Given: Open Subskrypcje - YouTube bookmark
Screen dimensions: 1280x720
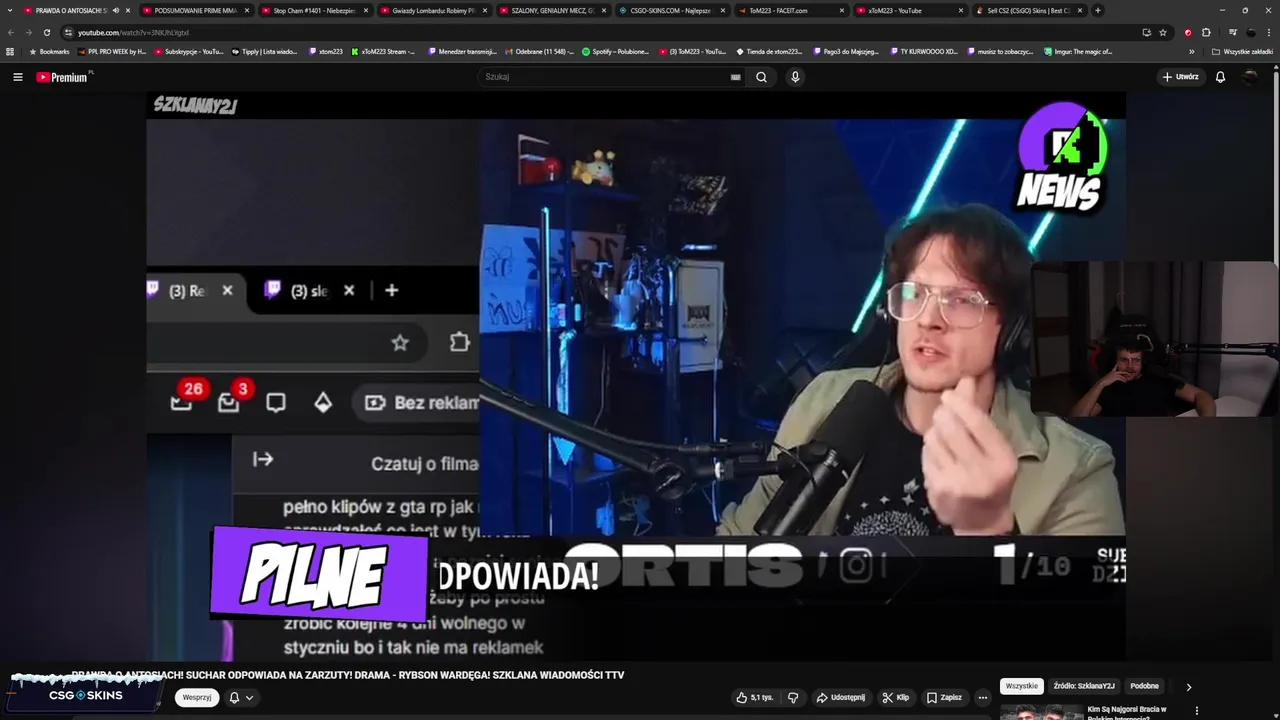Looking at the screenshot, I should click(x=189, y=51).
